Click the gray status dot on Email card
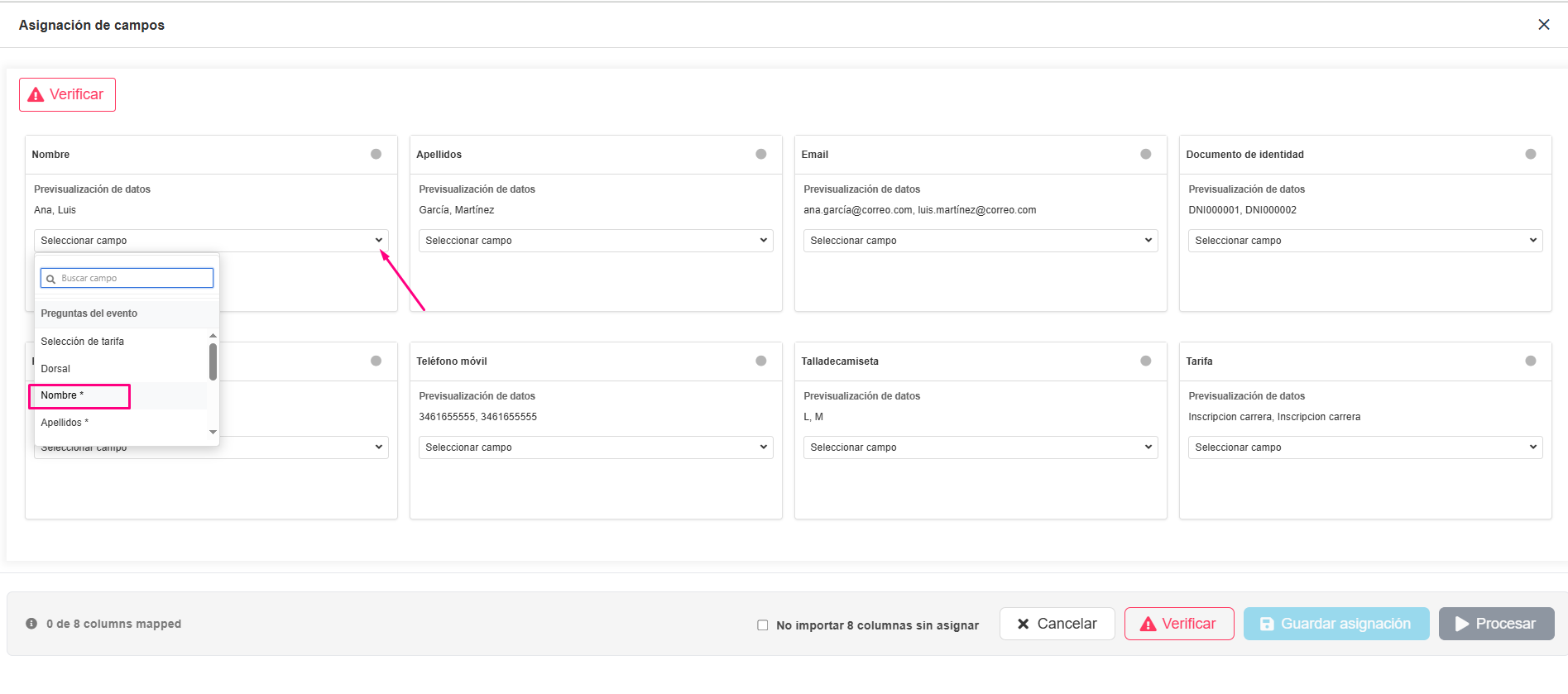This screenshot has width=1568, height=694. click(x=1146, y=154)
